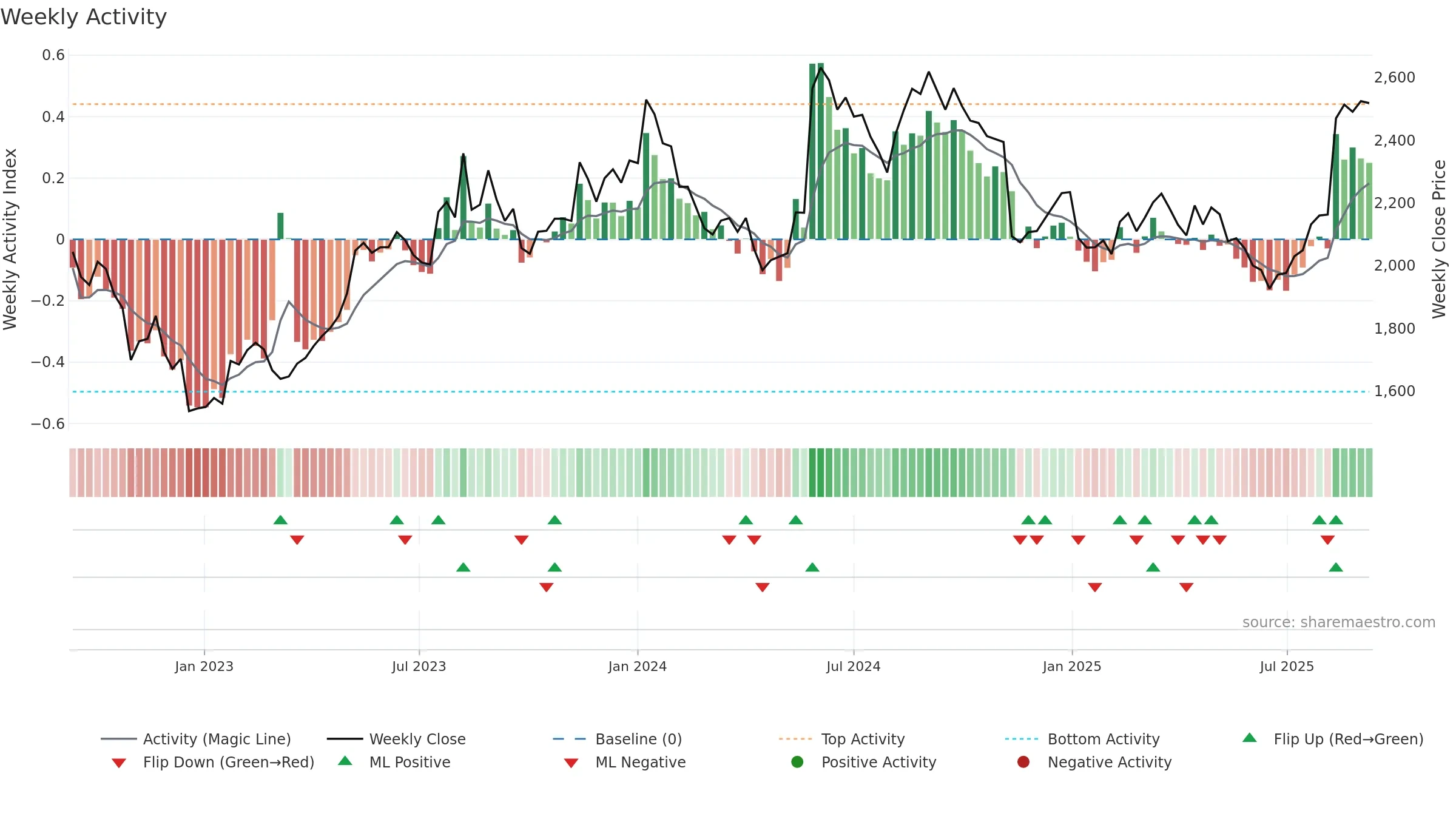Click the Jan 2024 axis label
The width and height of the screenshot is (1456, 819).
(638, 666)
